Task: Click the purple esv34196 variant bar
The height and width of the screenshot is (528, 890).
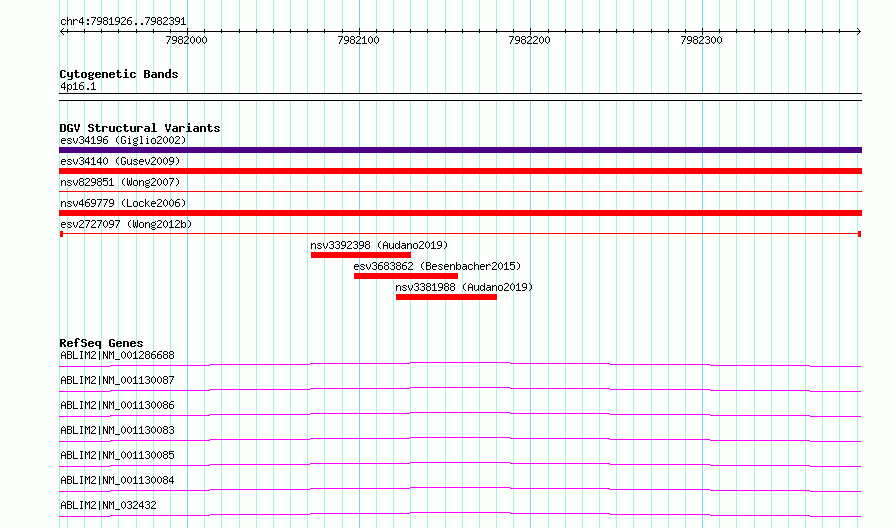Action: coord(460,150)
